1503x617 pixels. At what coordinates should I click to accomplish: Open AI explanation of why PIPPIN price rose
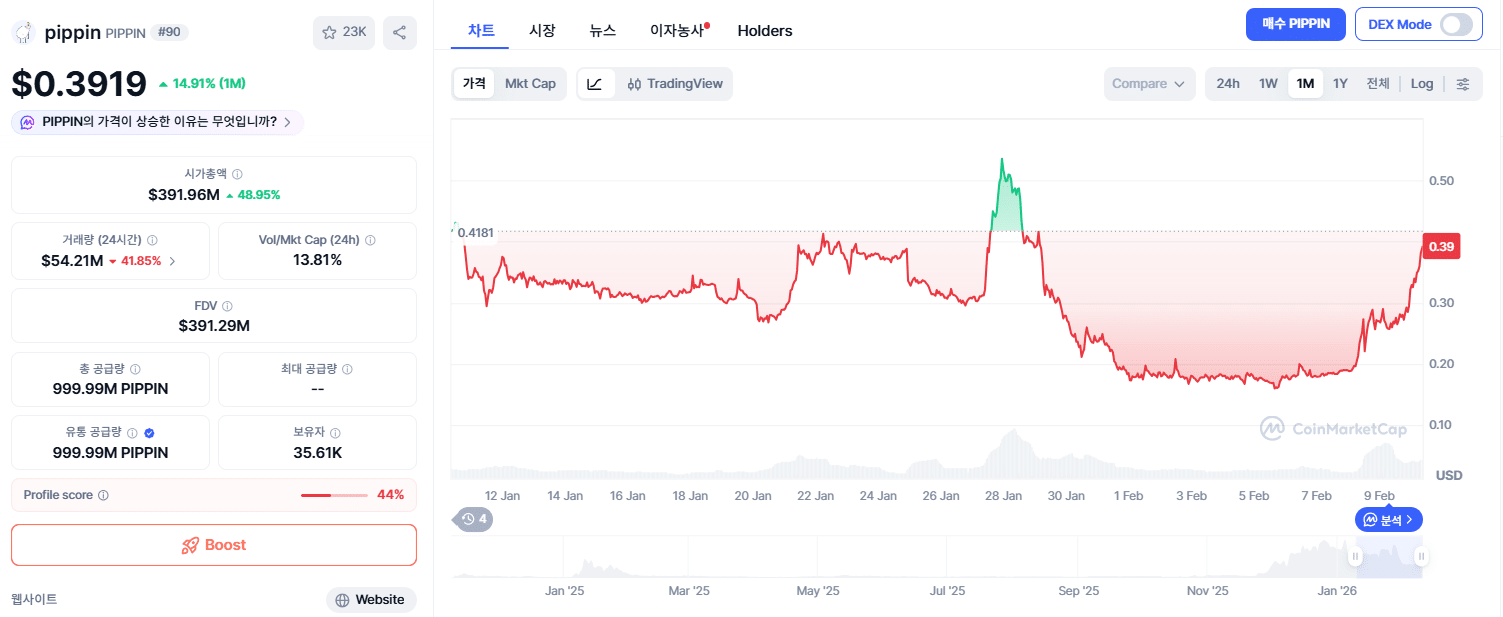pyautogui.click(x=157, y=122)
